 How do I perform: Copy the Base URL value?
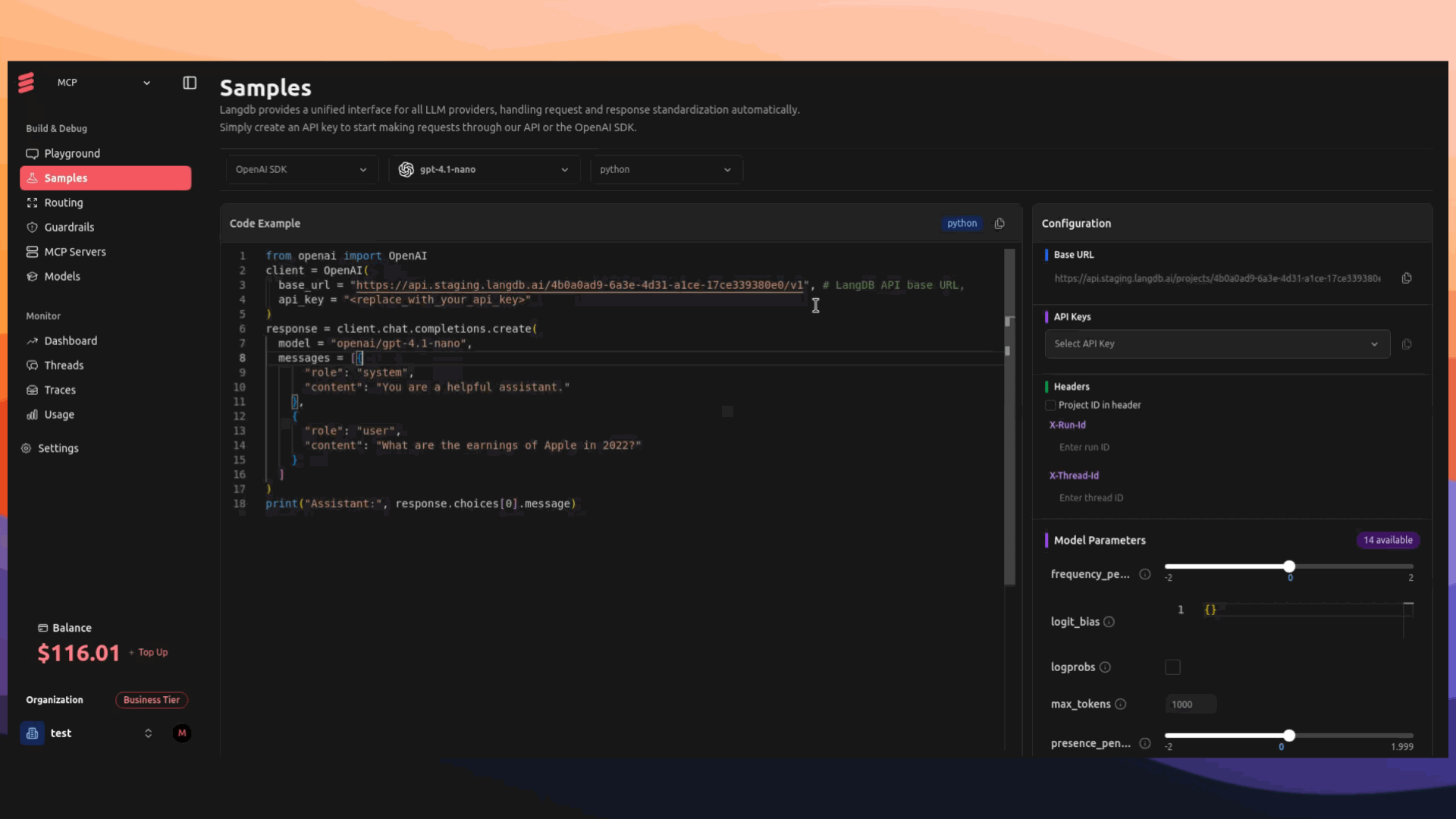(1407, 278)
